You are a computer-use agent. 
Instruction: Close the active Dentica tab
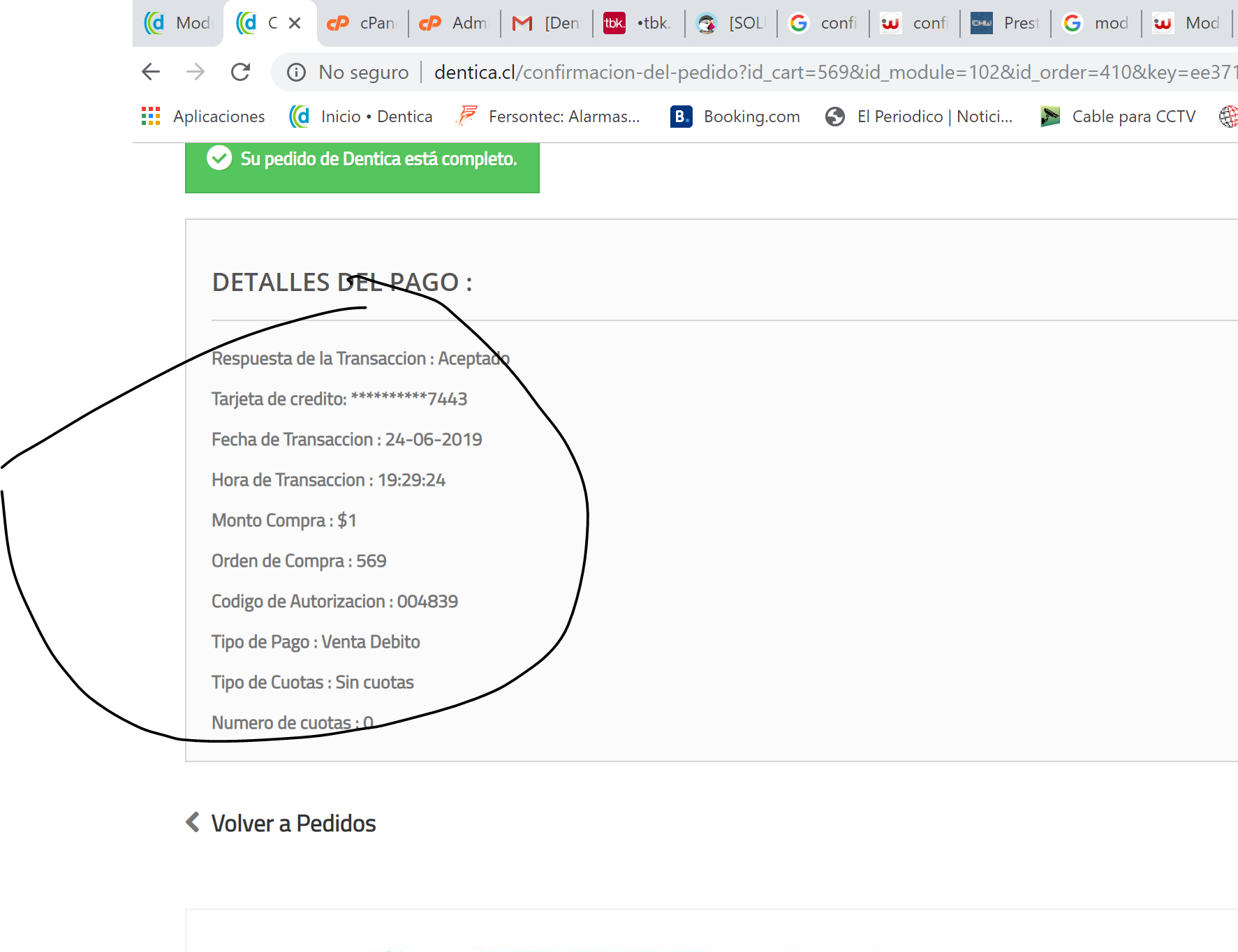pos(295,23)
